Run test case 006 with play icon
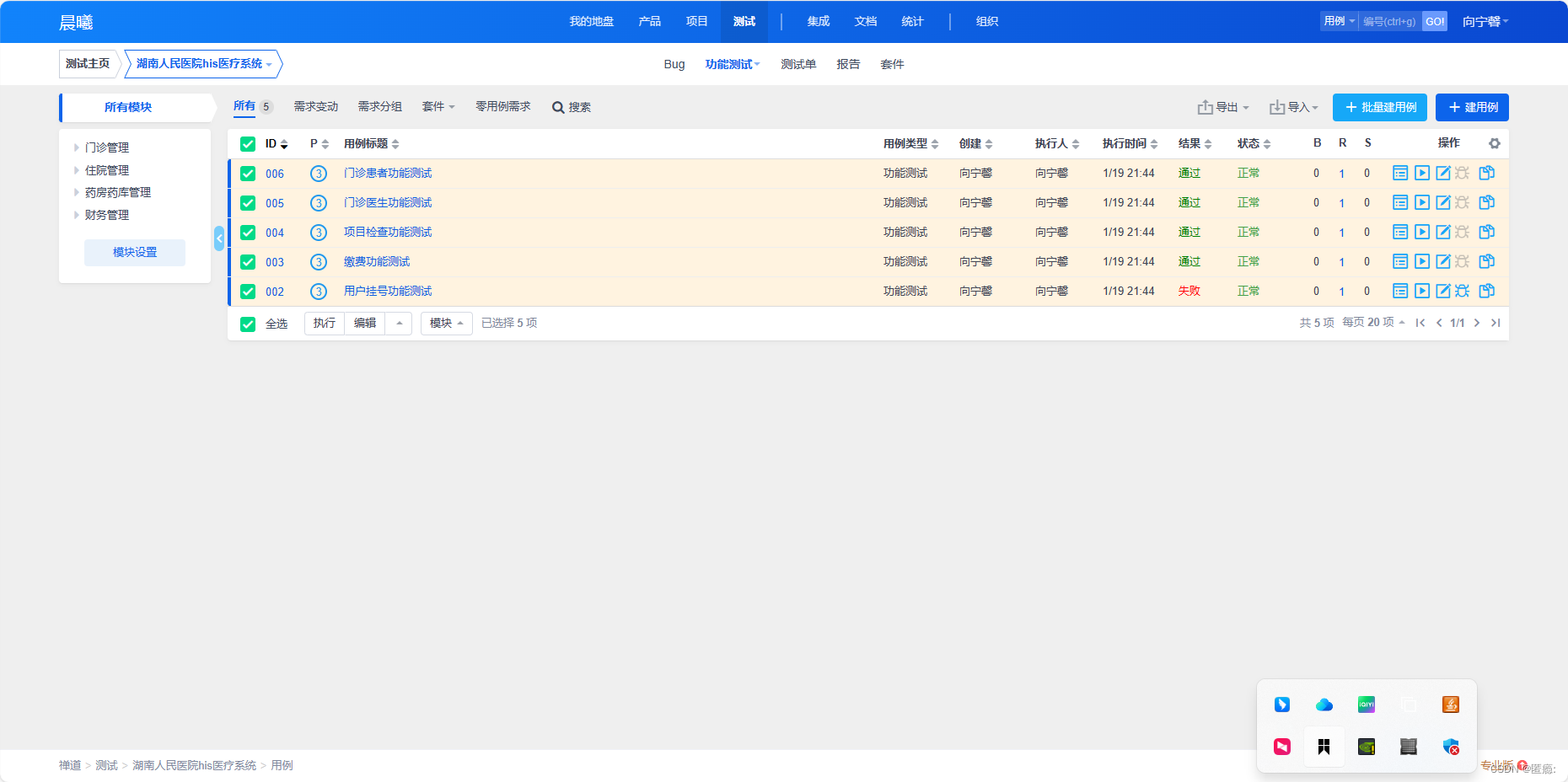 pos(1422,173)
